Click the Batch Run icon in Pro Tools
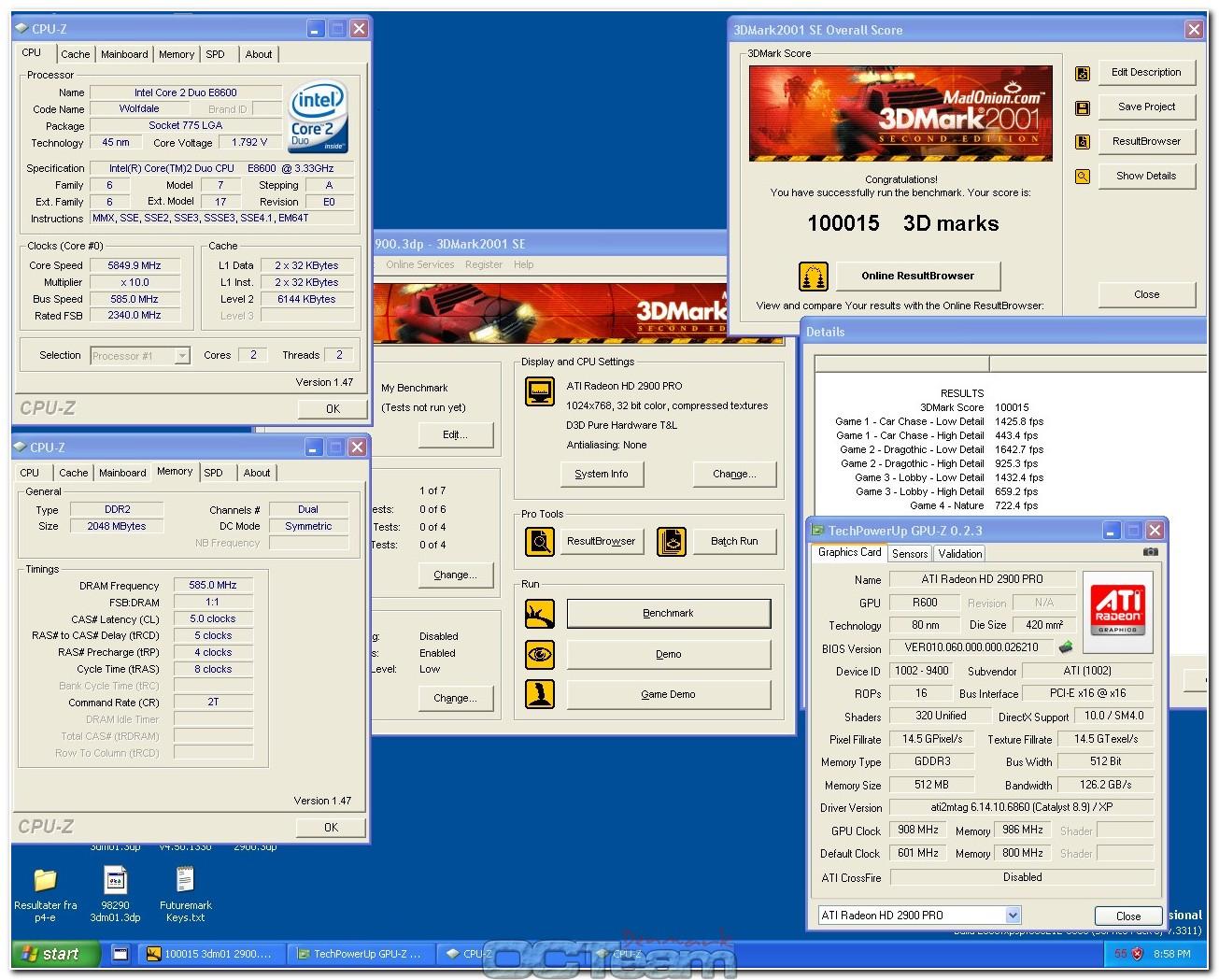1219x980 pixels. pos(672,541)
